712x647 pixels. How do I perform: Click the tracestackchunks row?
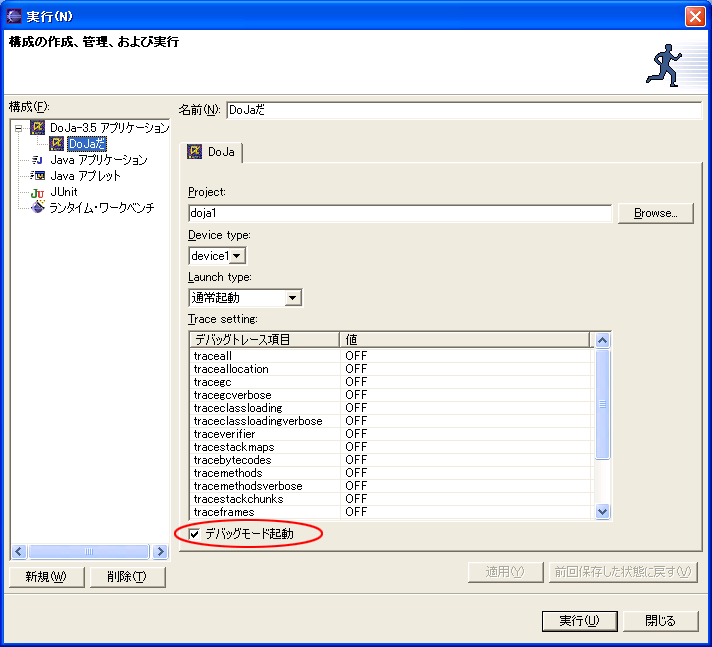coord(391,499)
